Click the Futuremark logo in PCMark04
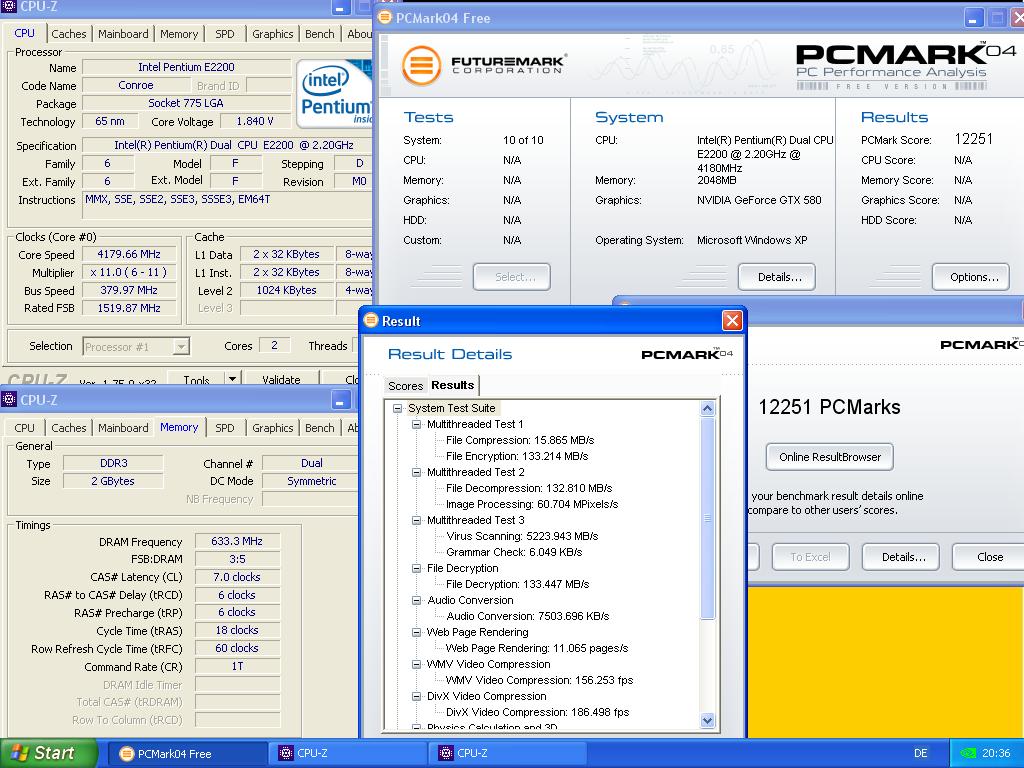The image size is (1024, 768). [x=484, y=66]
